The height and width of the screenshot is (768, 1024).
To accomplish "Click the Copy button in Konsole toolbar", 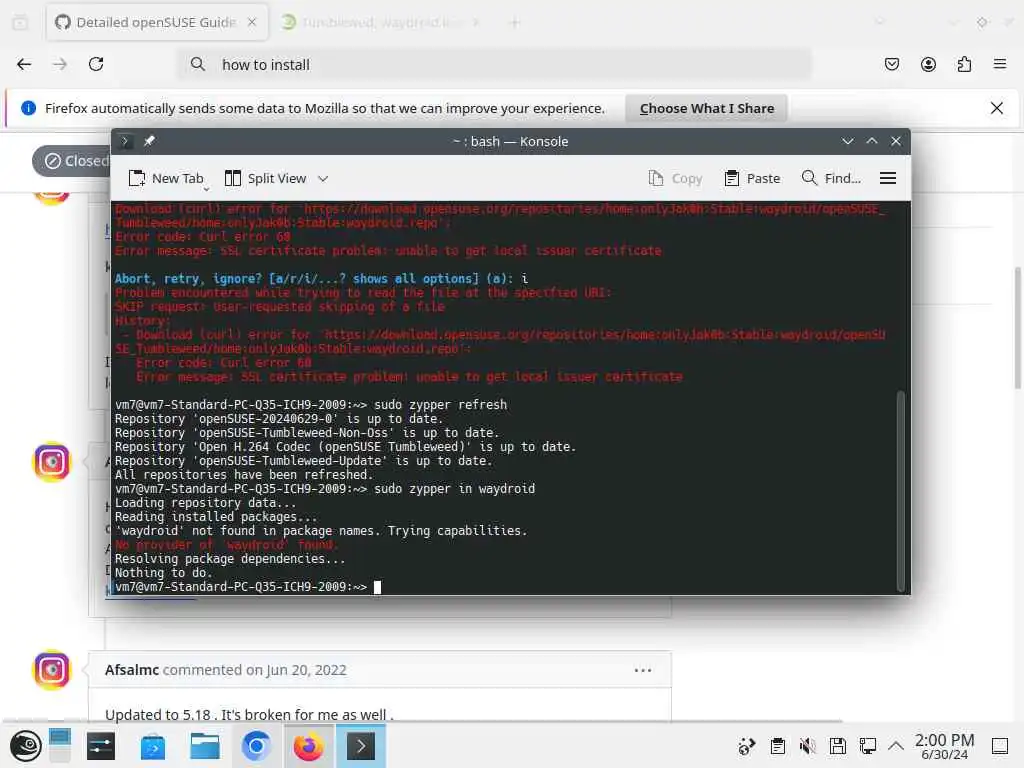I will [675, 178].
